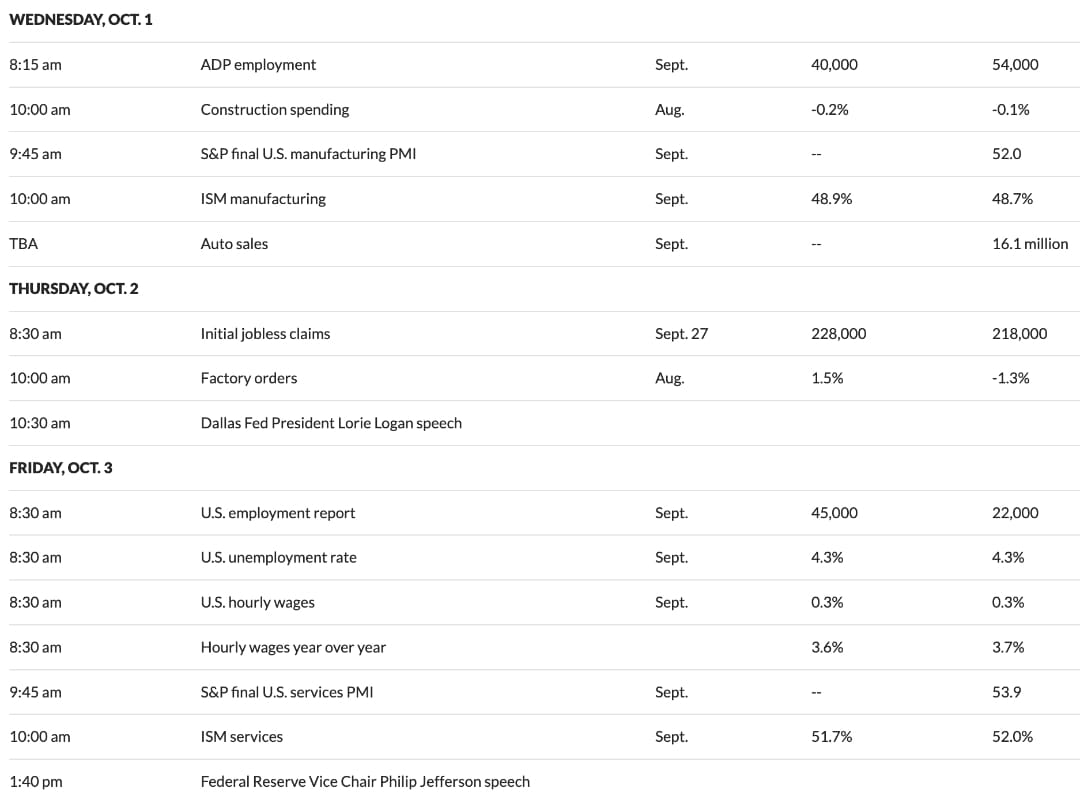
Task: Select the 16.1 million auto sales value
Action: tap(1030, 244)
